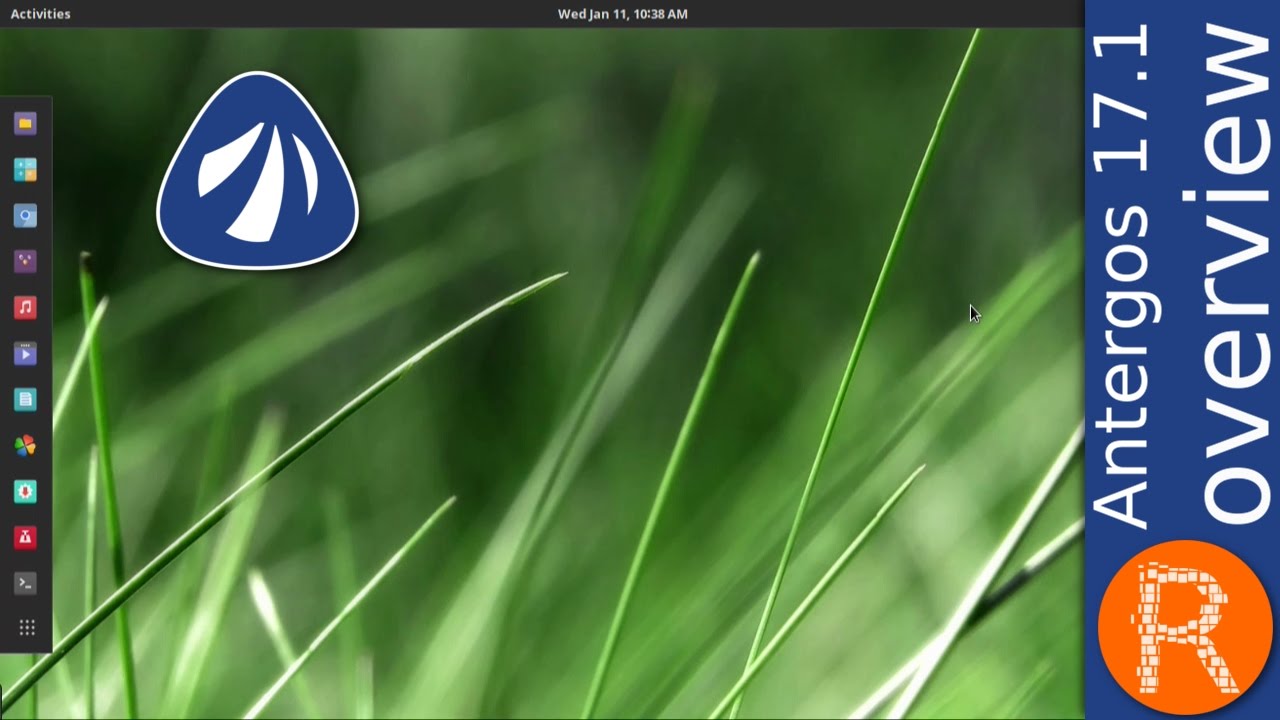The image size is (1280, 720).
Task: Launch the red Cnchi installer icon in dock
Action: click(x=26, y=538)
